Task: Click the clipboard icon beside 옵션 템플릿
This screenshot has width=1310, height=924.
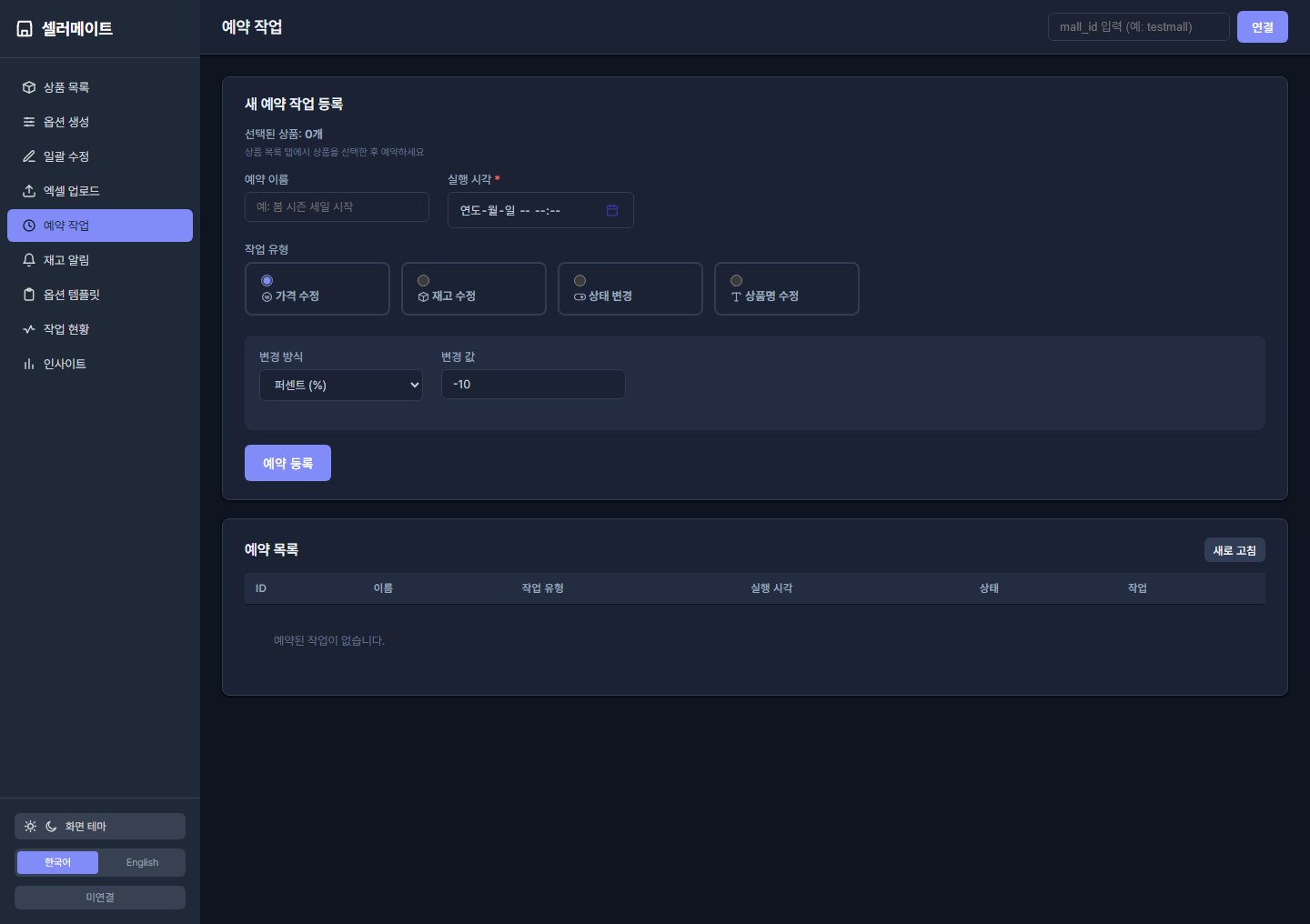Action: coord(29,295)
